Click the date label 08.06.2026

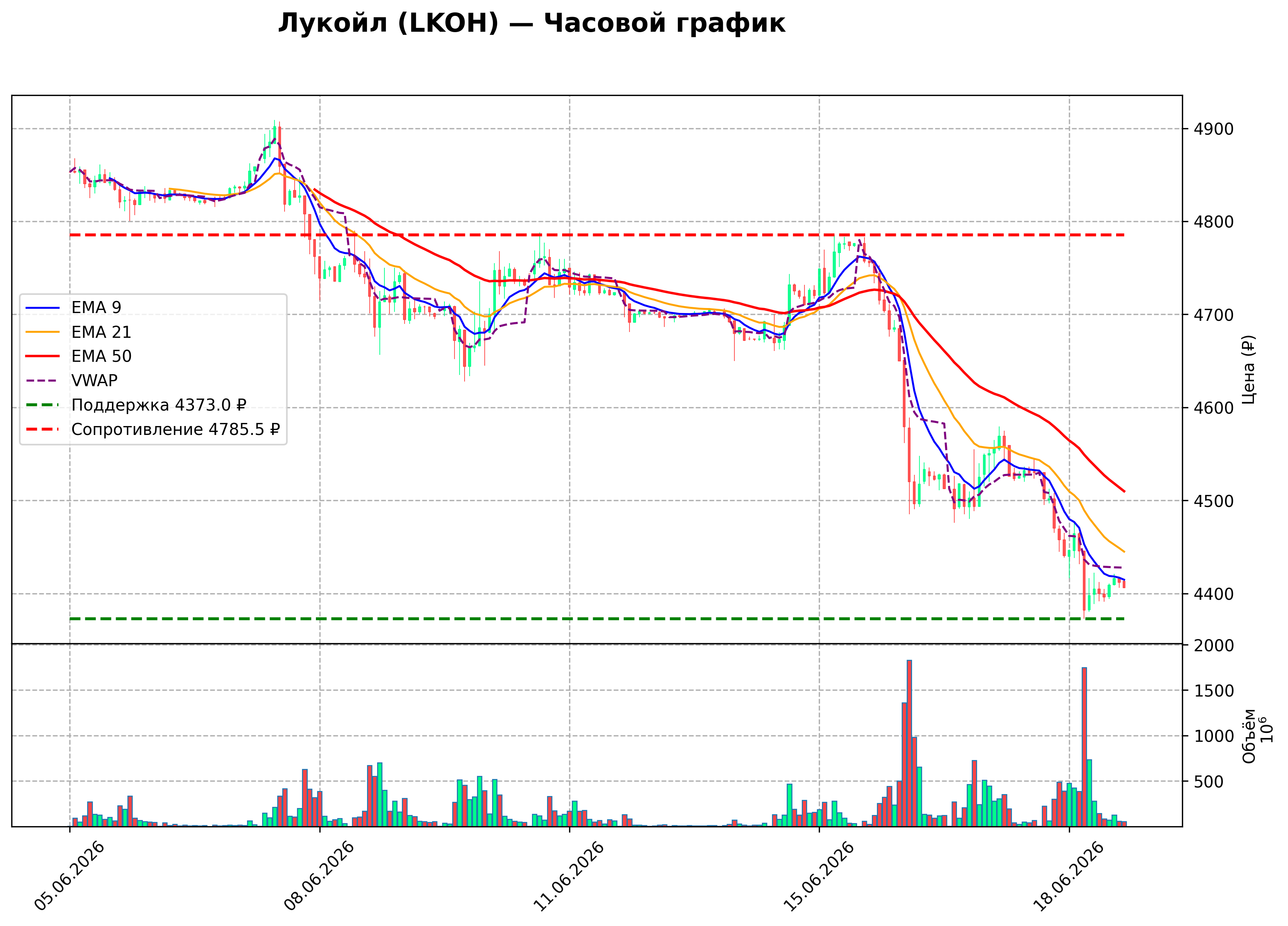coord(319,876)
